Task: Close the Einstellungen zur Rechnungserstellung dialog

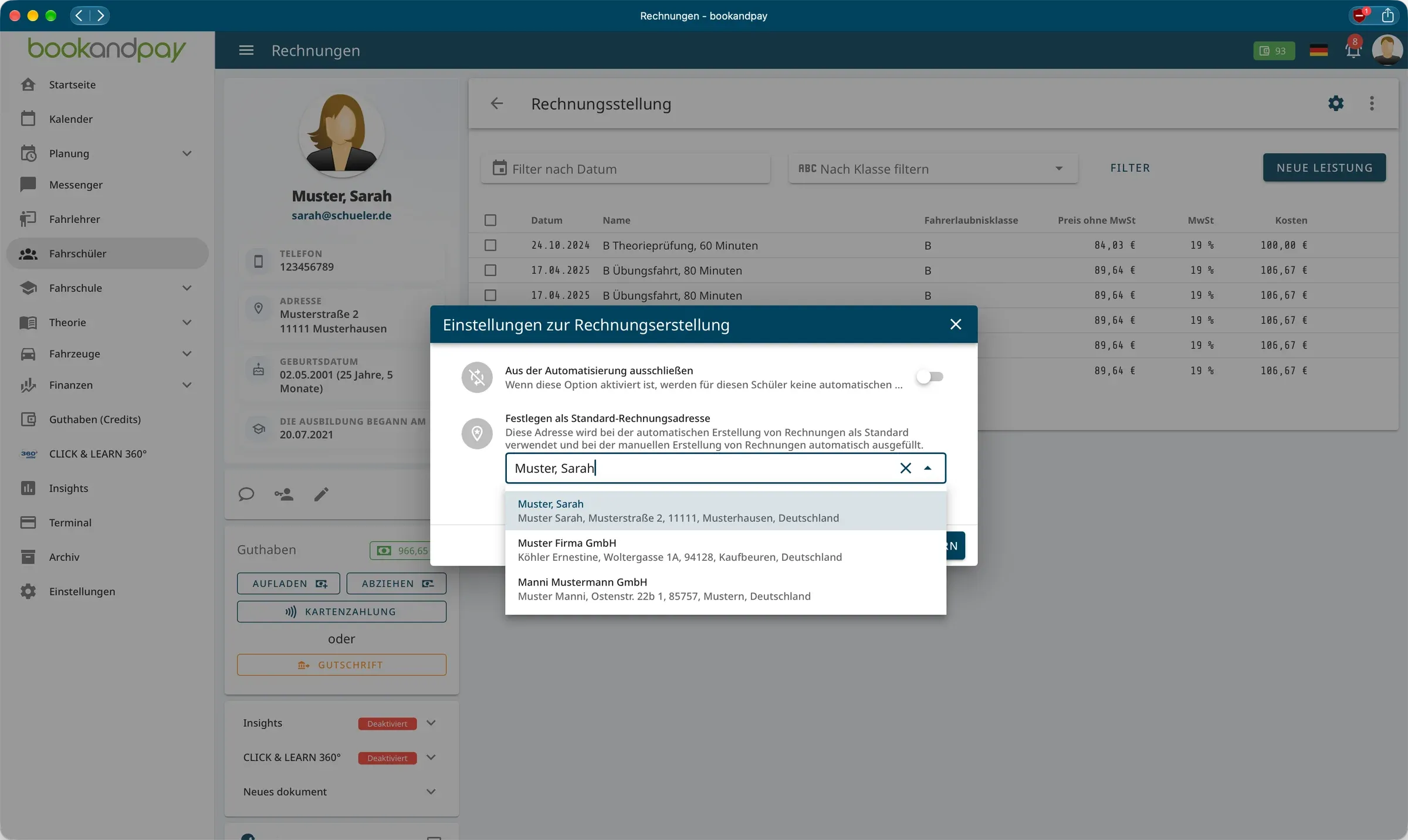Action: (956, 324)
